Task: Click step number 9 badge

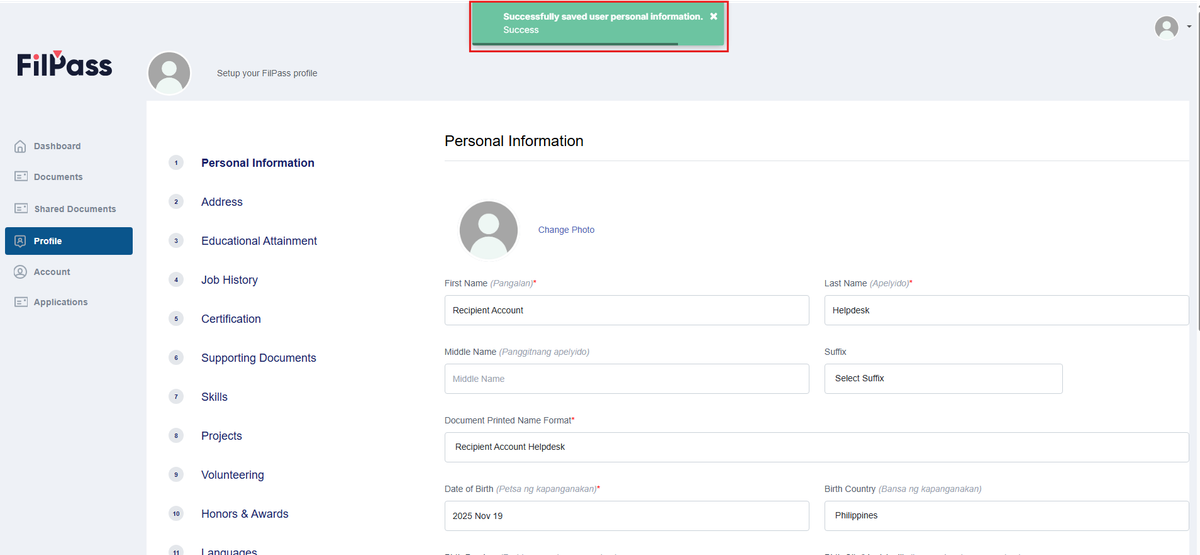Action: [x=177, y=475]
